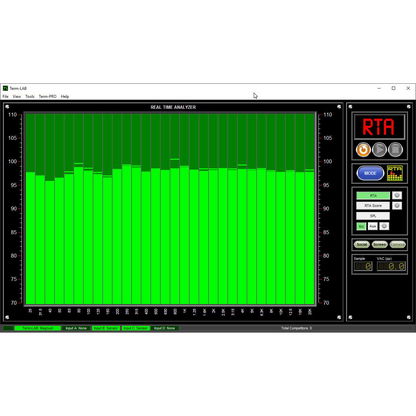Click 'Input C: Sensor' in status bar
416x416 pixels.
pos(136,328)
